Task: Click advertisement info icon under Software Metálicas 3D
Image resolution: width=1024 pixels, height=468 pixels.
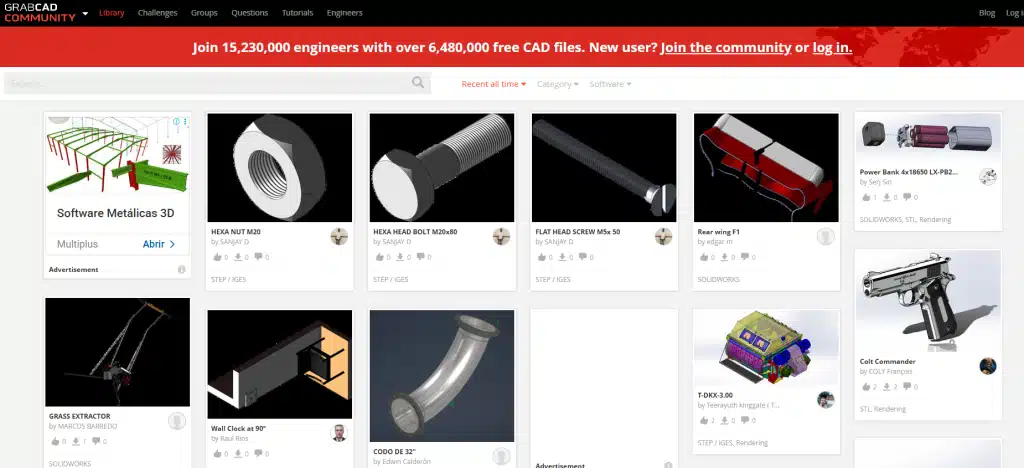Action: click(182, 270)
